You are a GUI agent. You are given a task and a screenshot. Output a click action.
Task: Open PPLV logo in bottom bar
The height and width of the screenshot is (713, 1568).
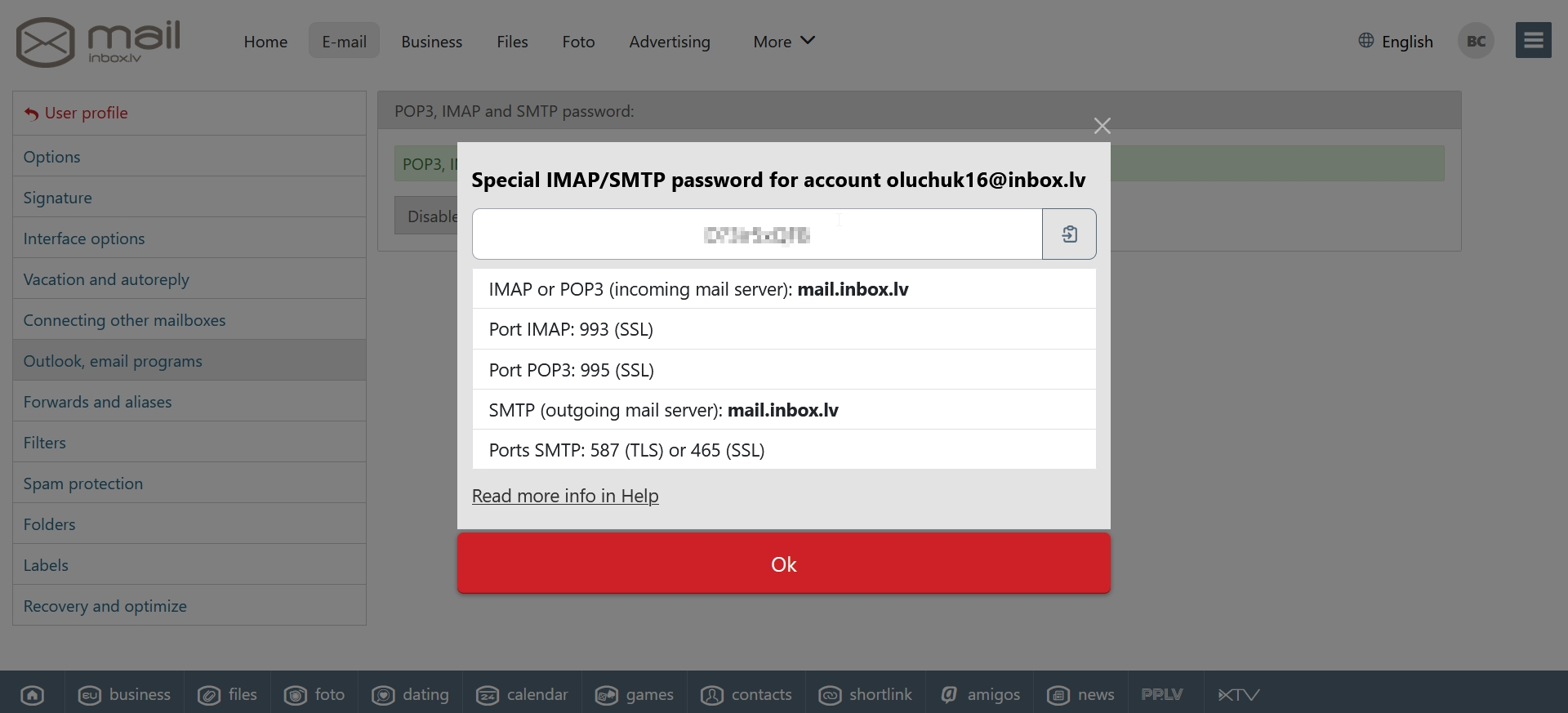[1162, 694]
